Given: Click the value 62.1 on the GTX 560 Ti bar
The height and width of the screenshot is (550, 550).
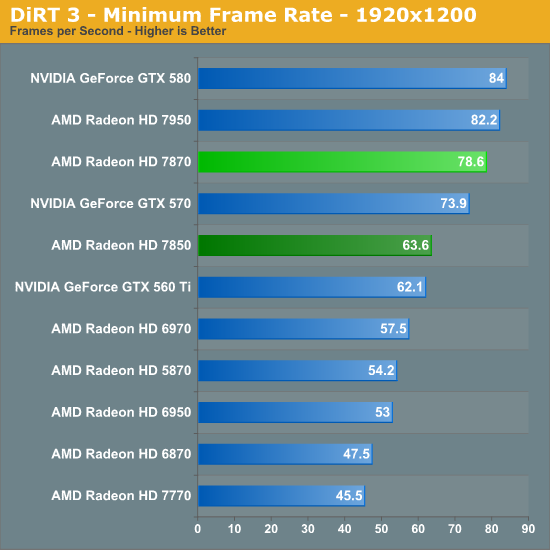Looking at the screenshot, I should (x=410, y=287).
